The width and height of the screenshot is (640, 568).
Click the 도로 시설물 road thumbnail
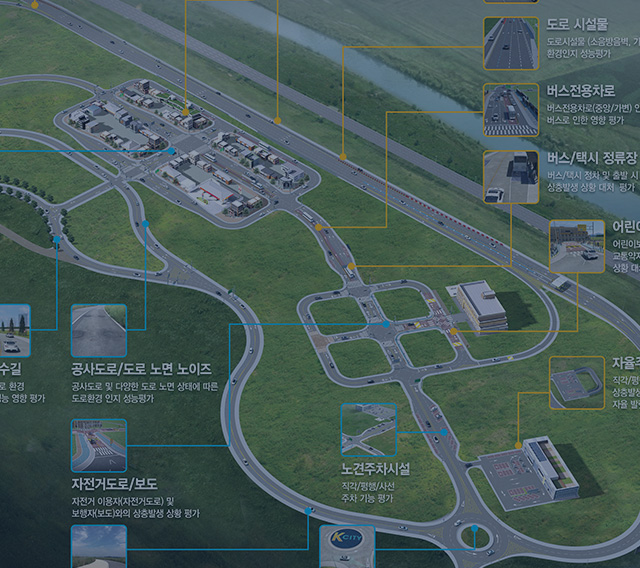pos(511,43)
